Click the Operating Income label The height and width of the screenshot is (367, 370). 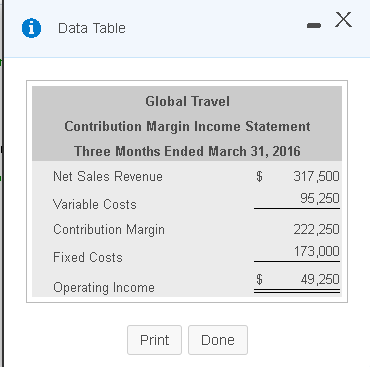click(104, 288)
